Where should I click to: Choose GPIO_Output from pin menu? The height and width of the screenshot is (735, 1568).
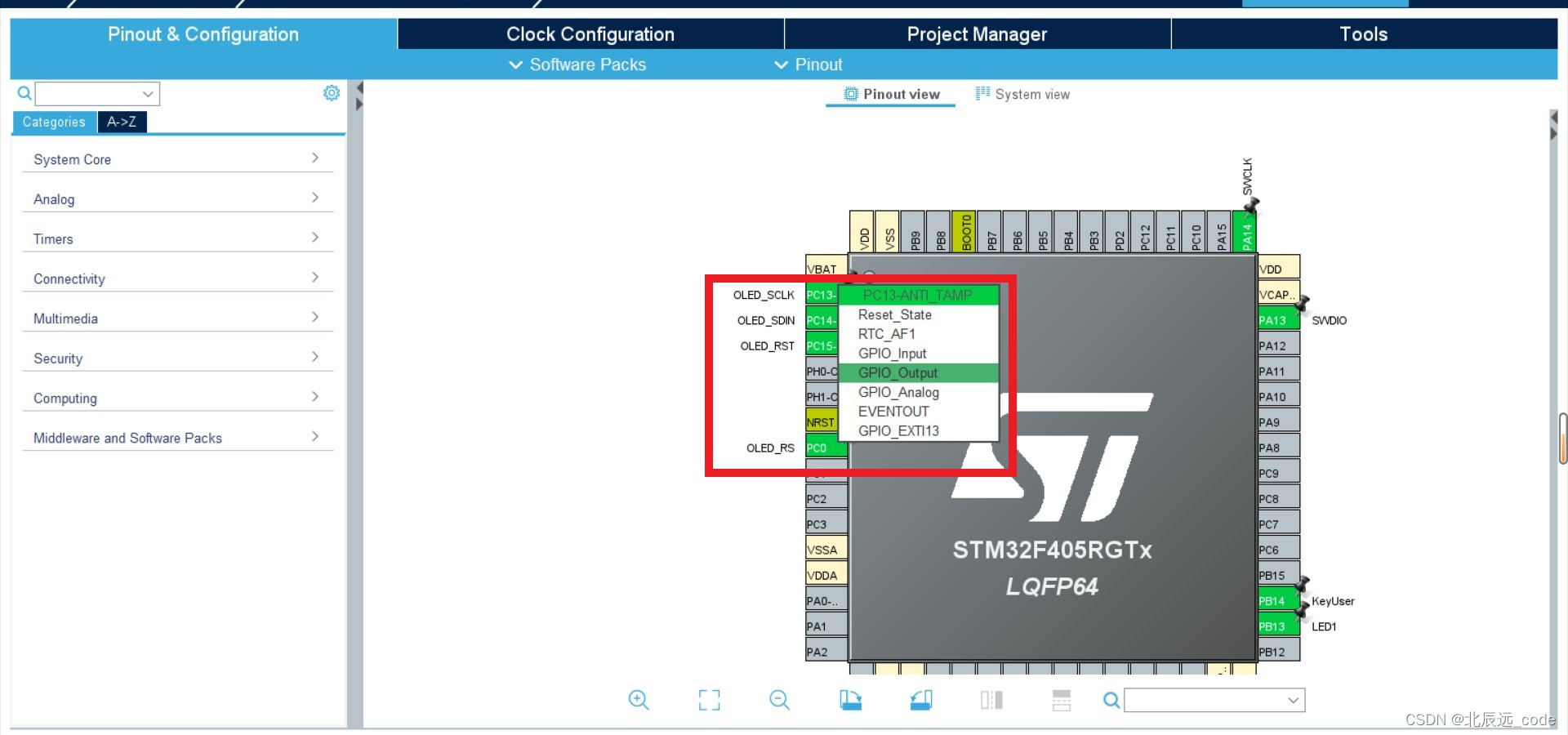pyautogui.click(x=918, y=373)
